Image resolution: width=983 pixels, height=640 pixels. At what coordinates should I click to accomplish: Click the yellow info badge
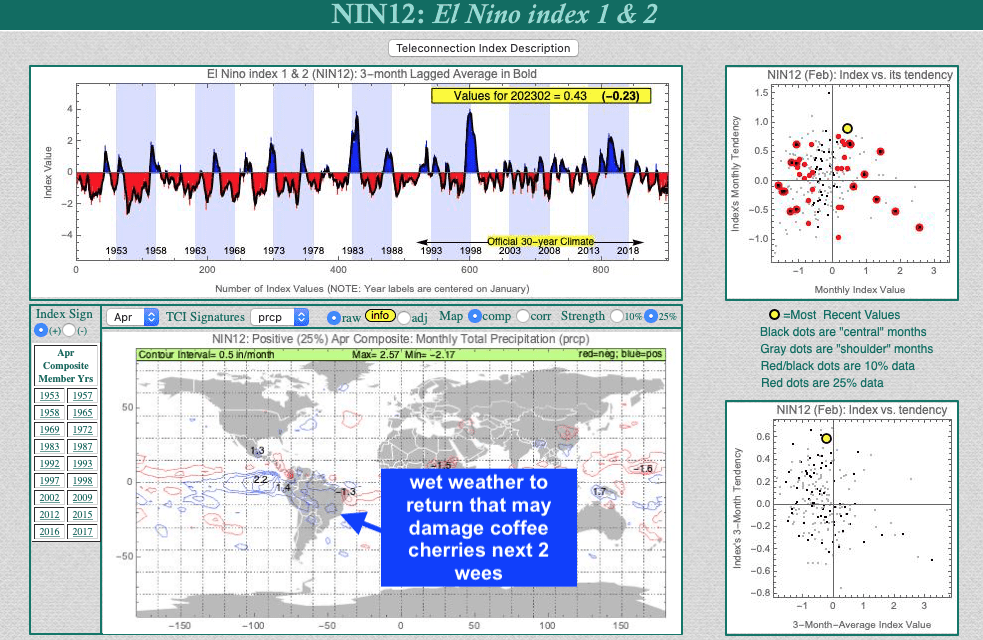coord(379,316)
